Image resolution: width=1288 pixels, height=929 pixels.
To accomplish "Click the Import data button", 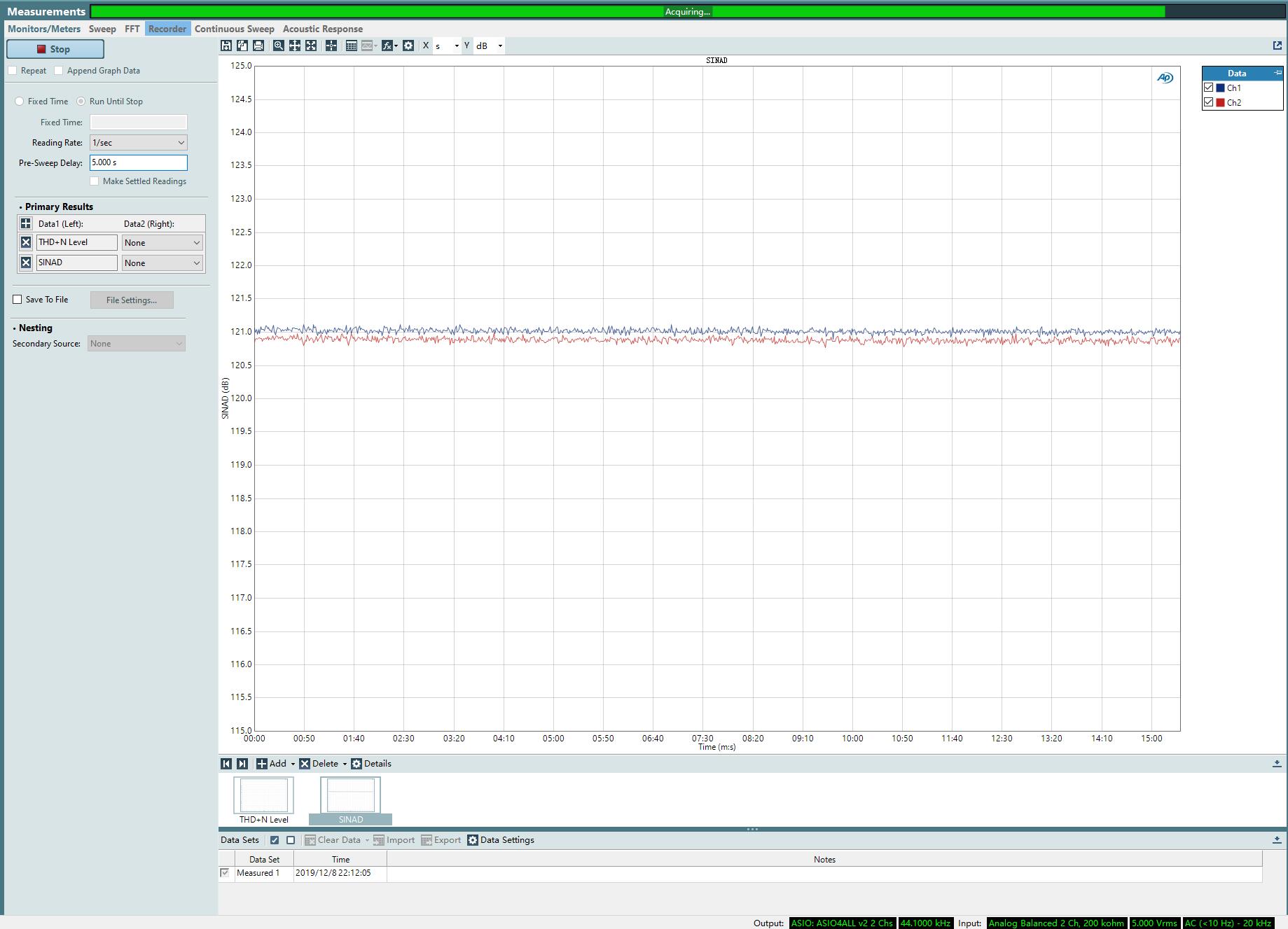I will click(x=394, y=840).
